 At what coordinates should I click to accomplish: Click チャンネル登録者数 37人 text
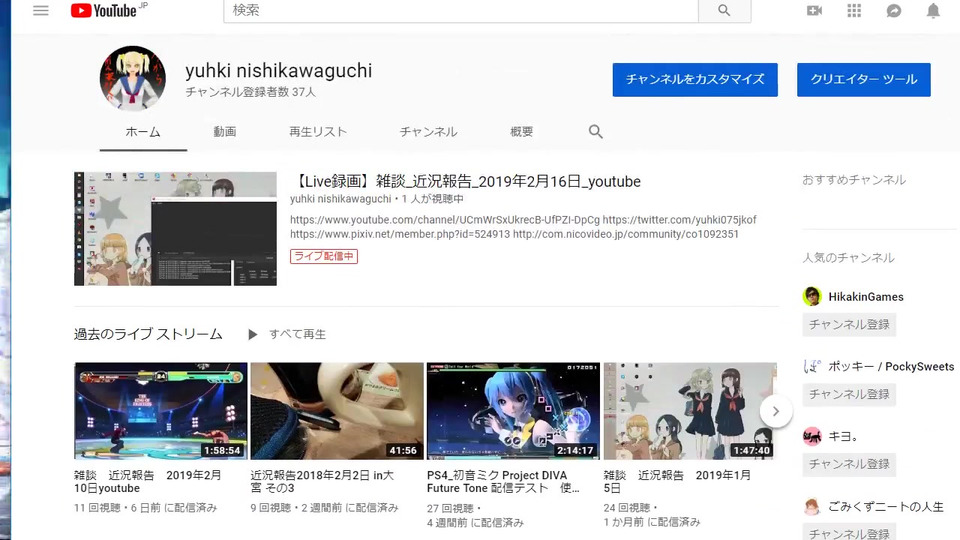point(250,92)
